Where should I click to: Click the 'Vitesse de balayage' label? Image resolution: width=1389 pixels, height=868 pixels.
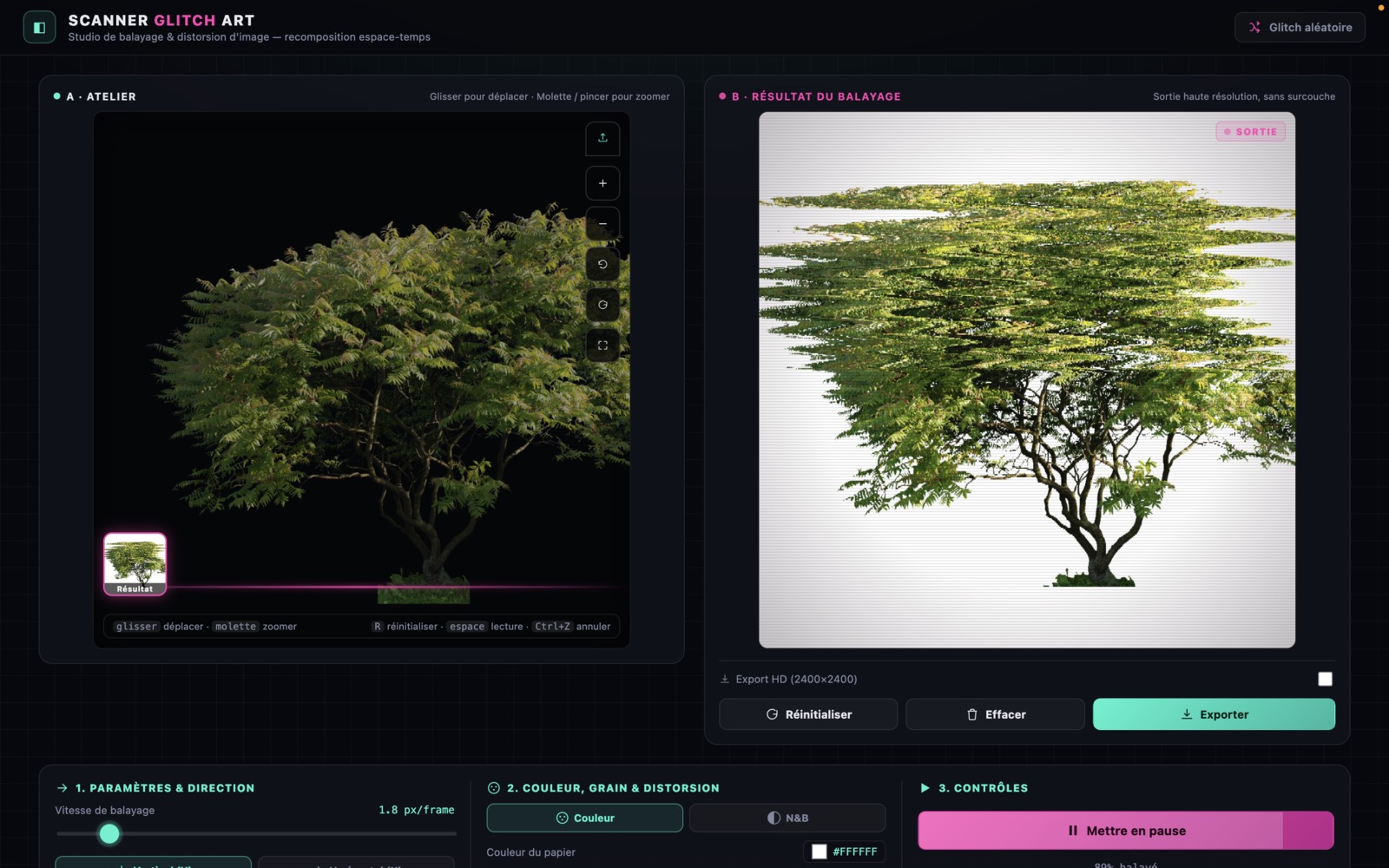coord(105,811)
